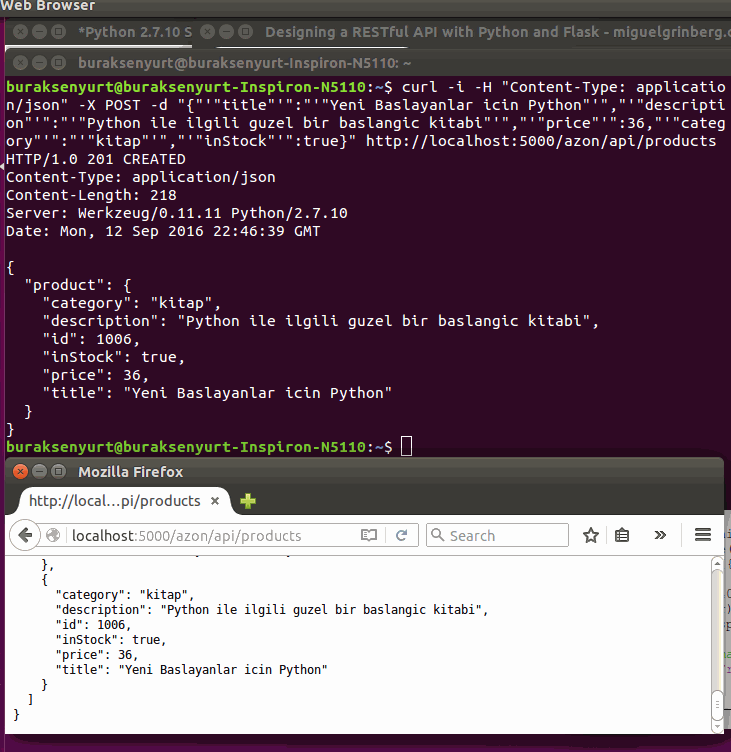This screenshot has height=752, width=731.
Task: Click "Server: Werkzeug/0.11.11 Python/2.7.10" line
Action: click(x=177, y=213)
